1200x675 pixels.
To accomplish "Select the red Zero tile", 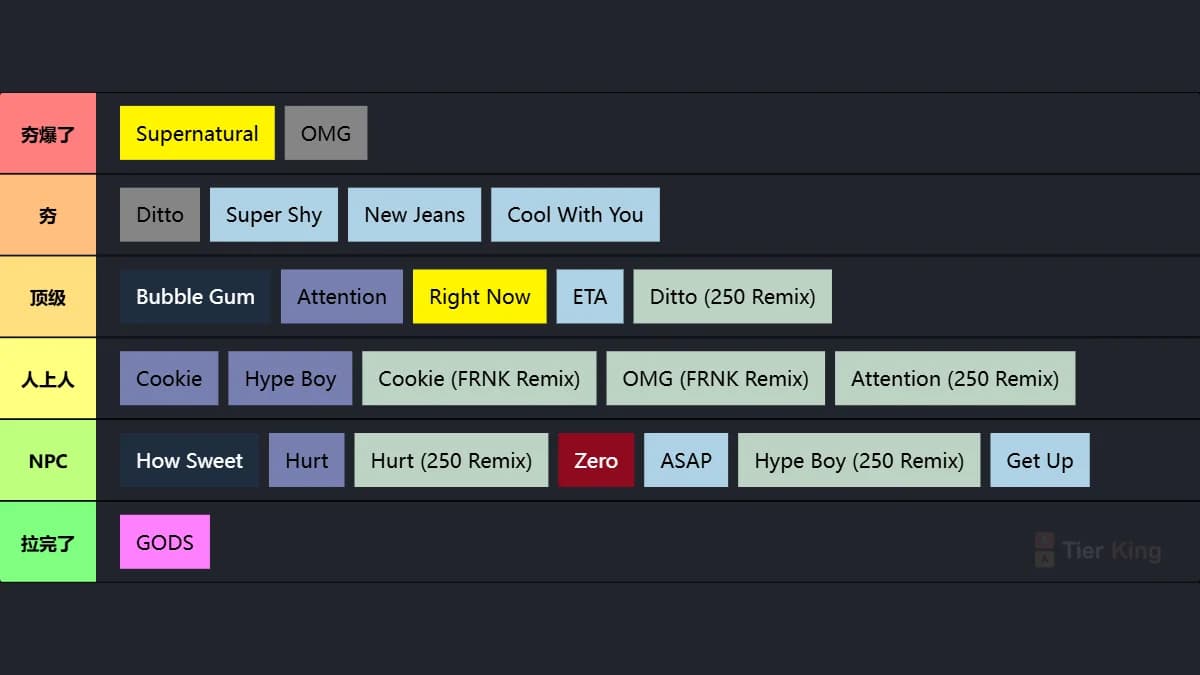I will pyautogui.click(x=596, y=461).
